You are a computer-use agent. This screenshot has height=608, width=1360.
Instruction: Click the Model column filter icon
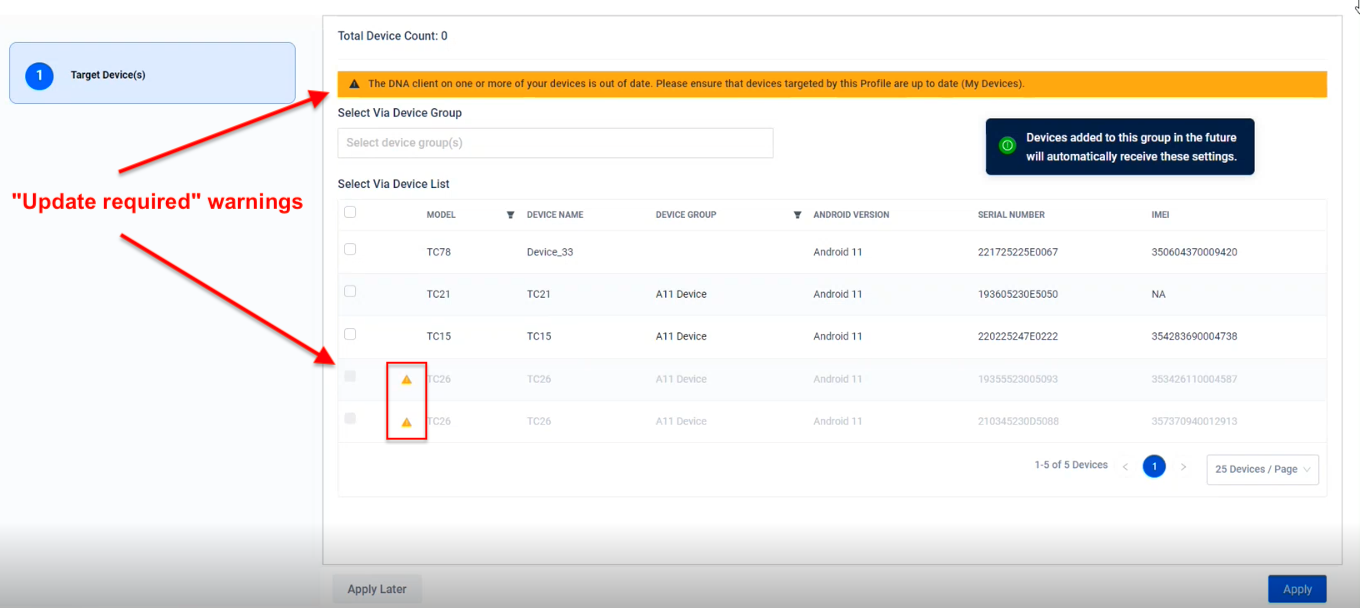510,215
